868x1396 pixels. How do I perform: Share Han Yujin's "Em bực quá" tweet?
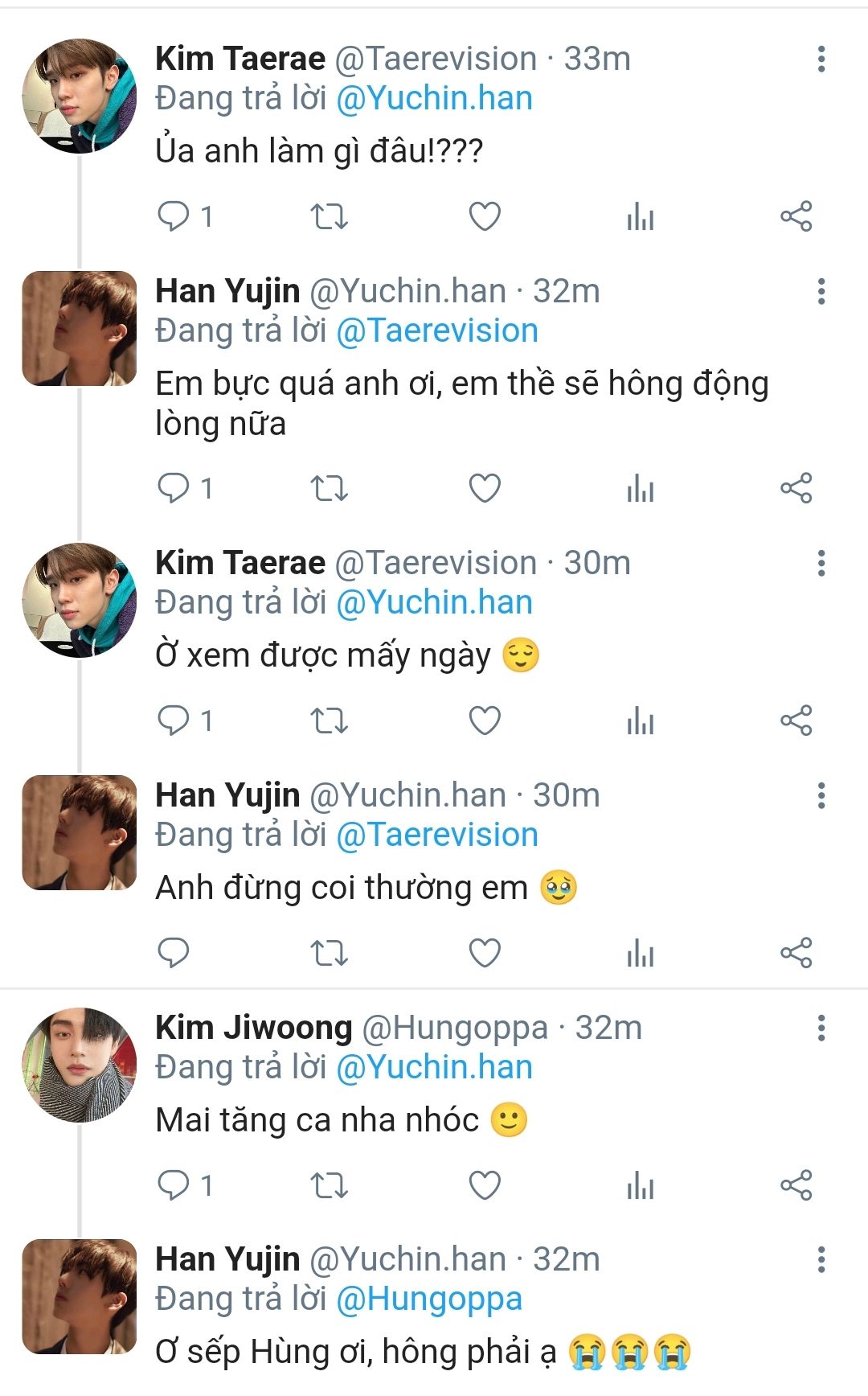click(796, 488)
